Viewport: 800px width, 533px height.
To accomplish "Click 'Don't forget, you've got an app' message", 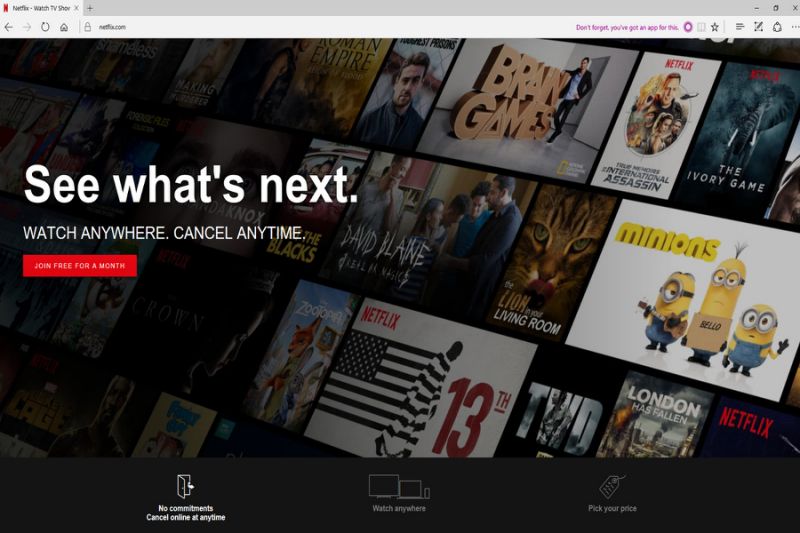I will coord(627,28).
